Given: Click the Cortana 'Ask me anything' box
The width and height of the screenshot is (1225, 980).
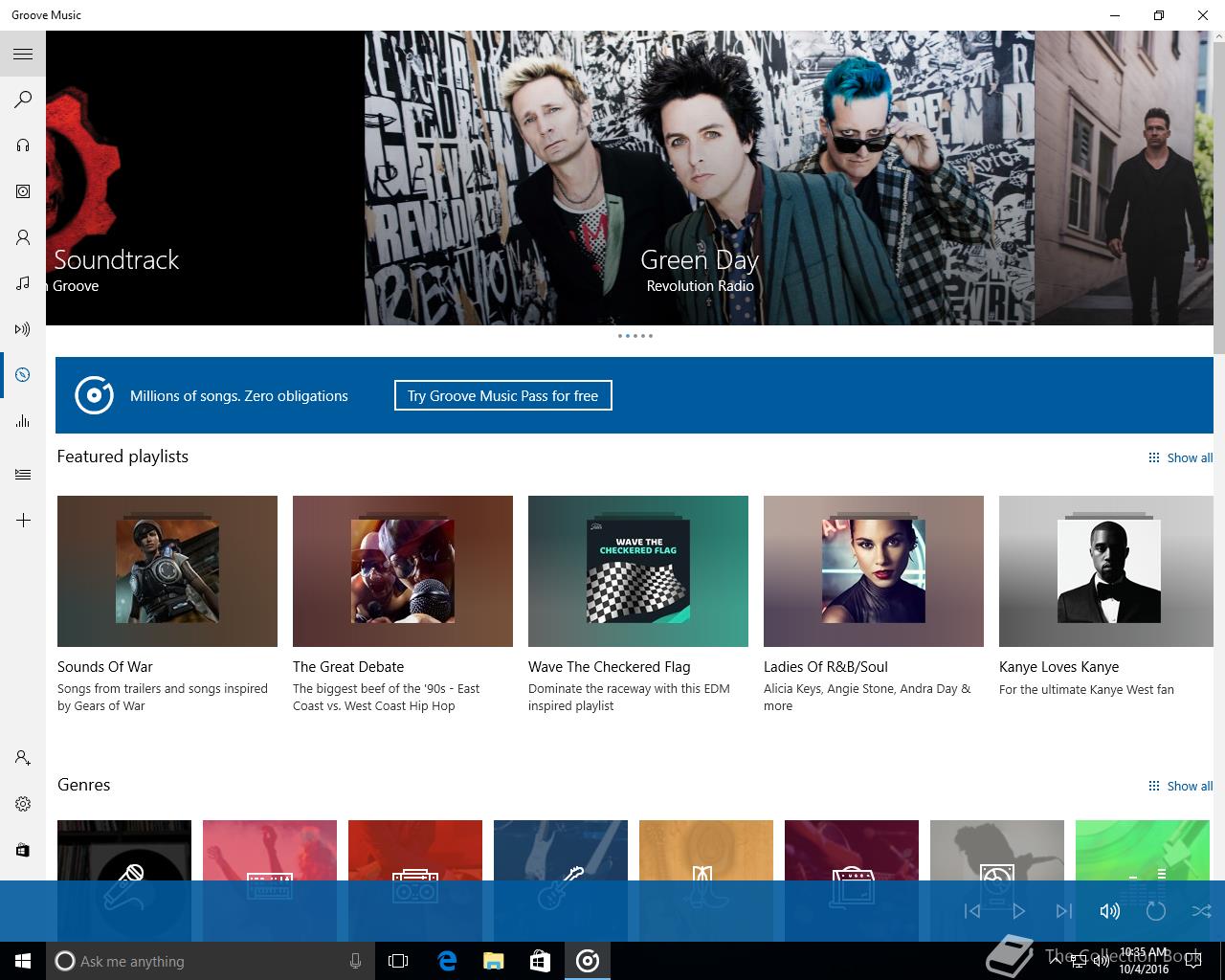Looking at the screenshot, I should (211, 961).
